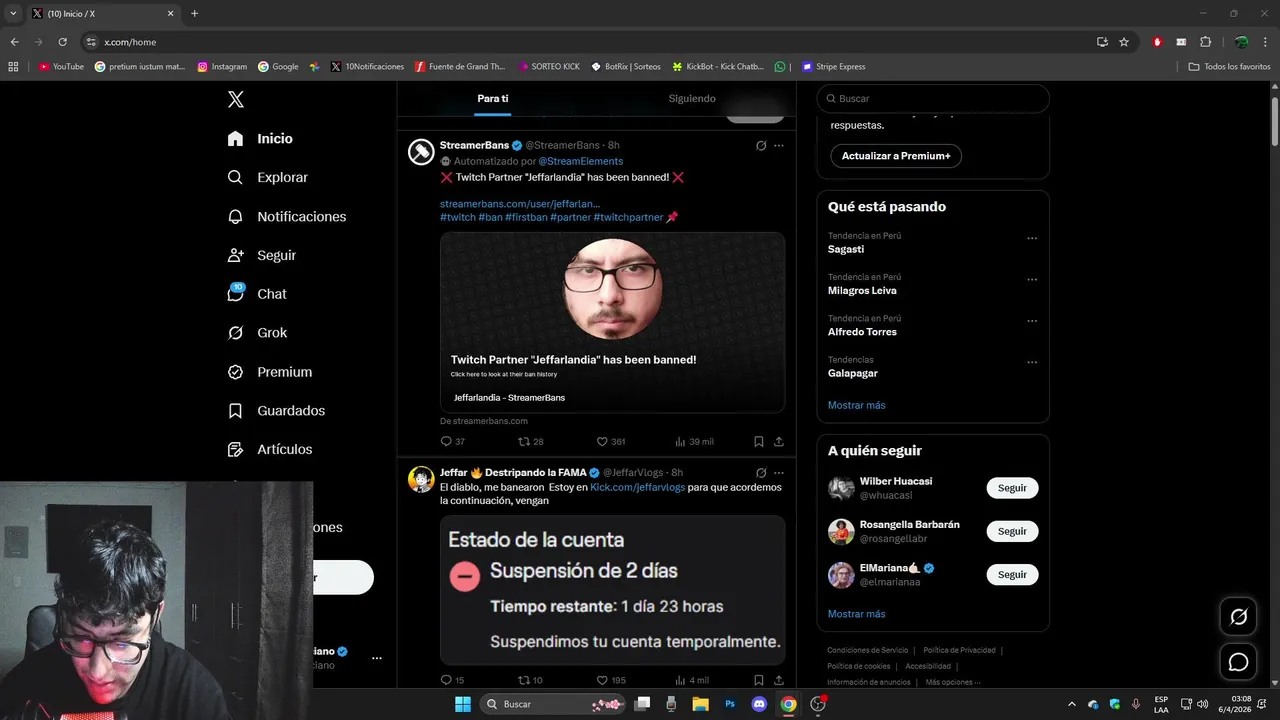
Task: Click the X search Buscar field
Action: [x=933, y=98]
